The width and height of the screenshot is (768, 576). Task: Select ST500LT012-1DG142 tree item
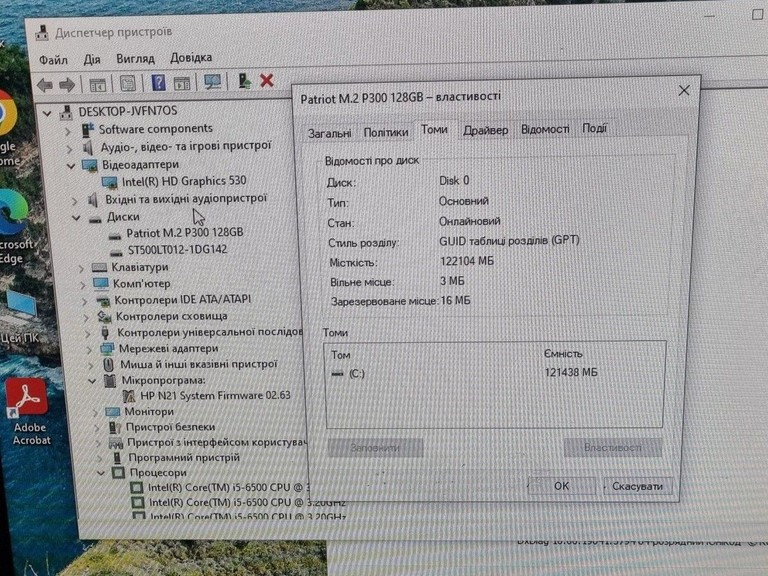coord(177,250)
